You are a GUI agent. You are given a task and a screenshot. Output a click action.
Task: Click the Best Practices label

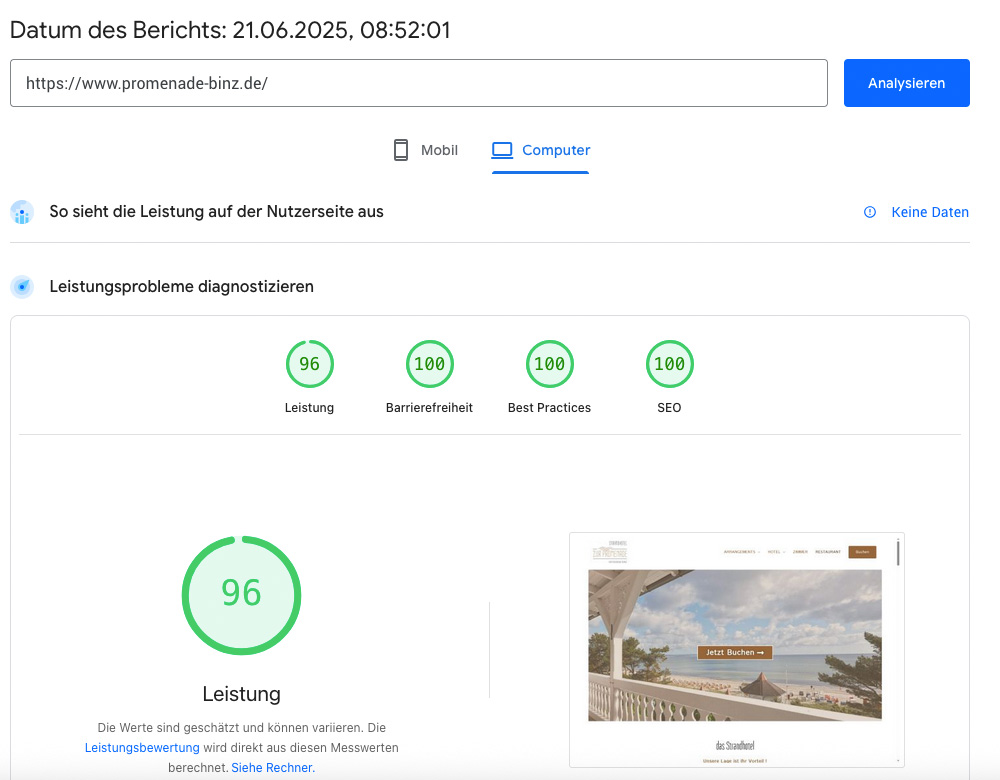coord(549,408)
